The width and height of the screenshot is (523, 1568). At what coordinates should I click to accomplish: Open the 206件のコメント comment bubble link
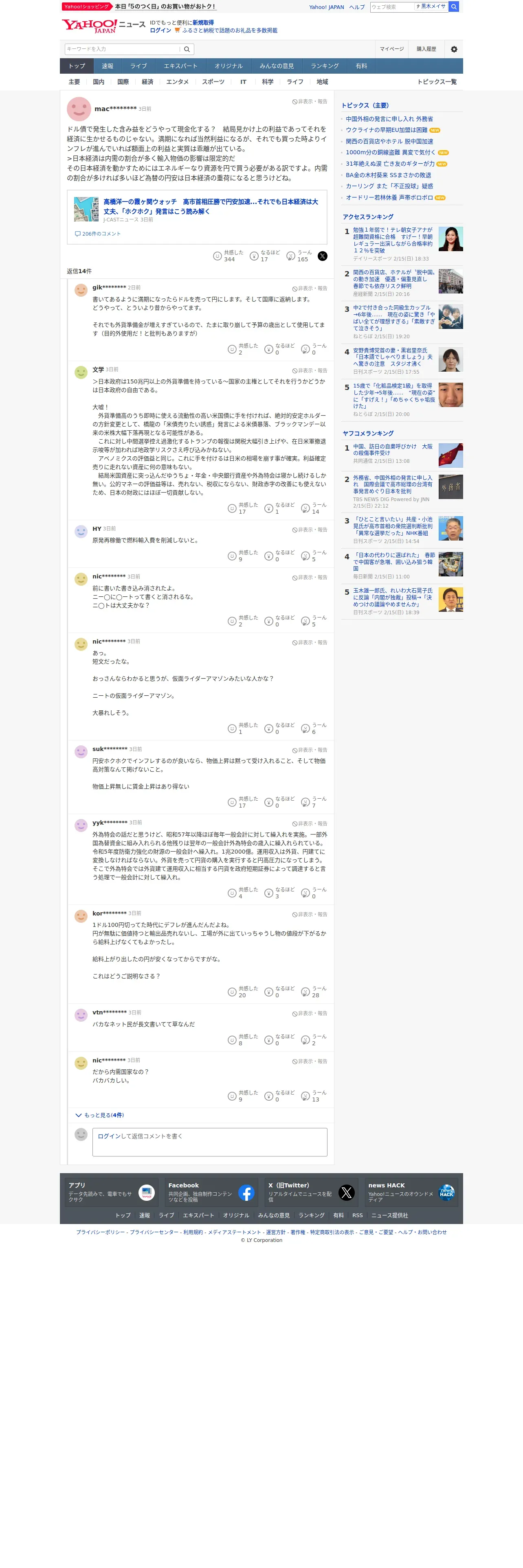[x=97, y=234]
